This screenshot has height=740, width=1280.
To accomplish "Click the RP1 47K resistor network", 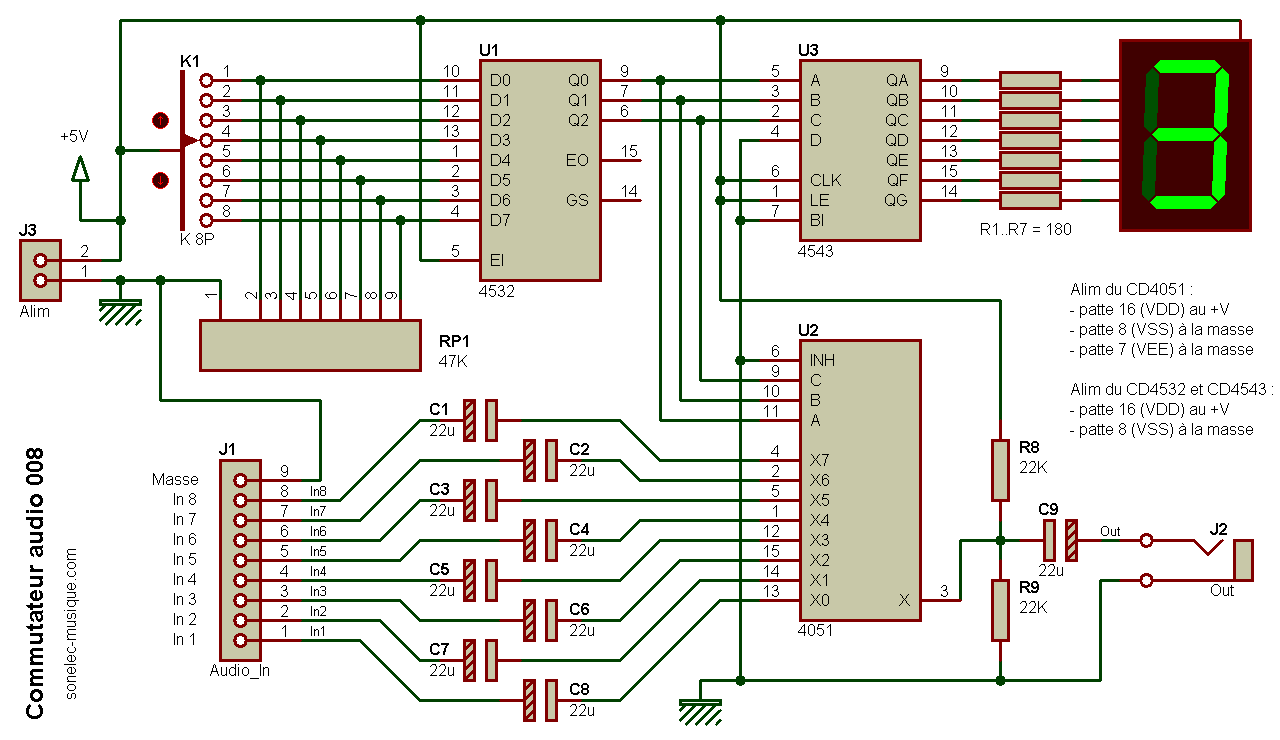I will pos(311,345).
